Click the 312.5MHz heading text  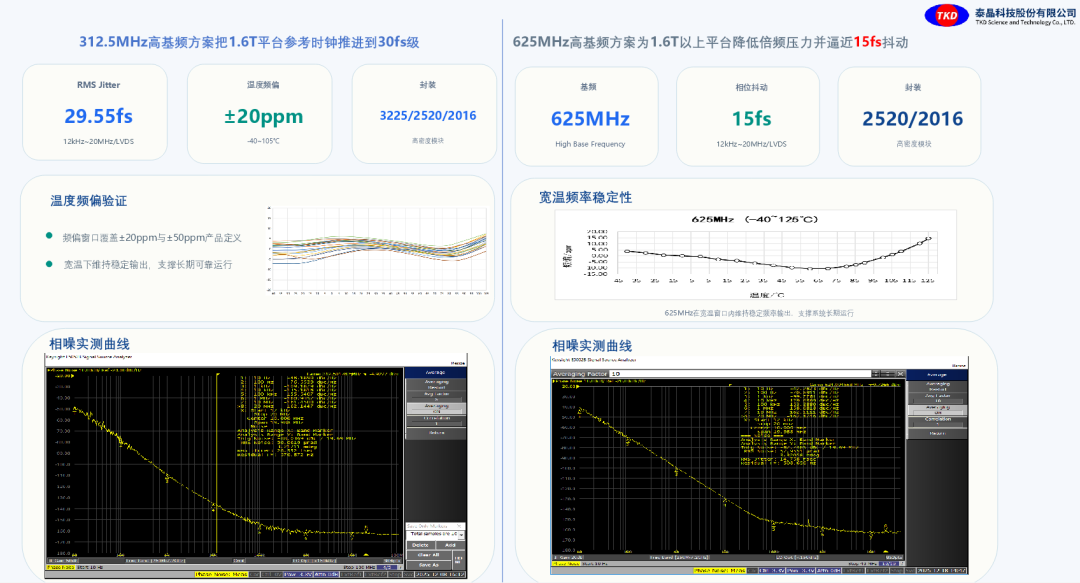pyautogui.click(x=249, y=42)
